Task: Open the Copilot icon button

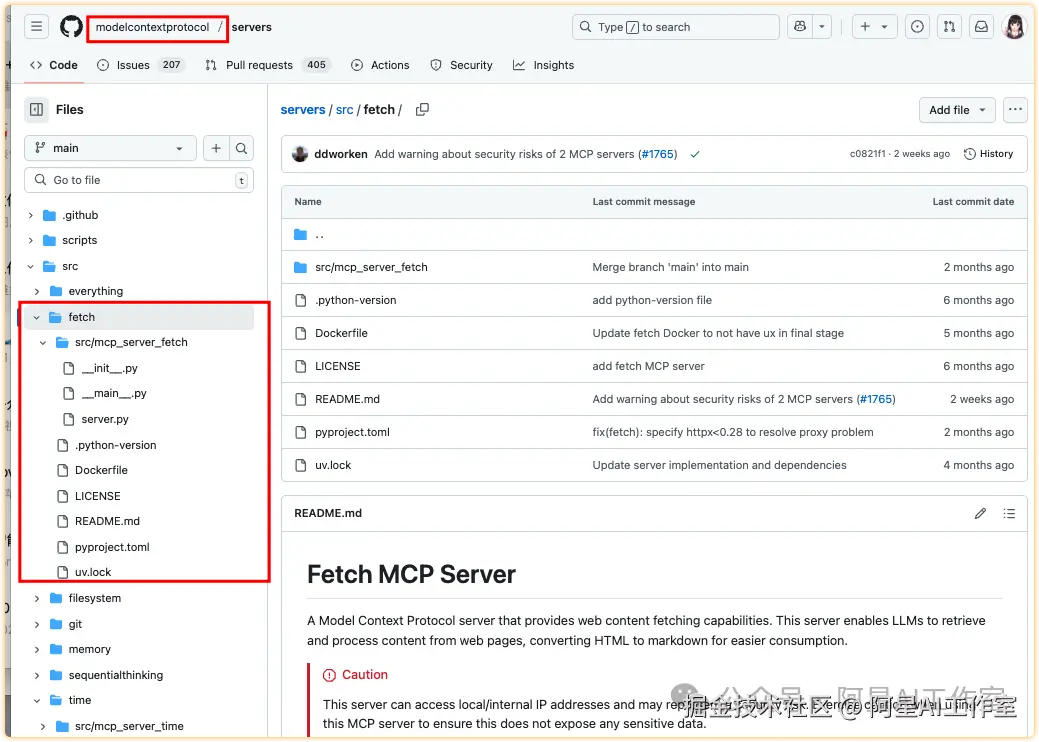Action: [800, 26]
